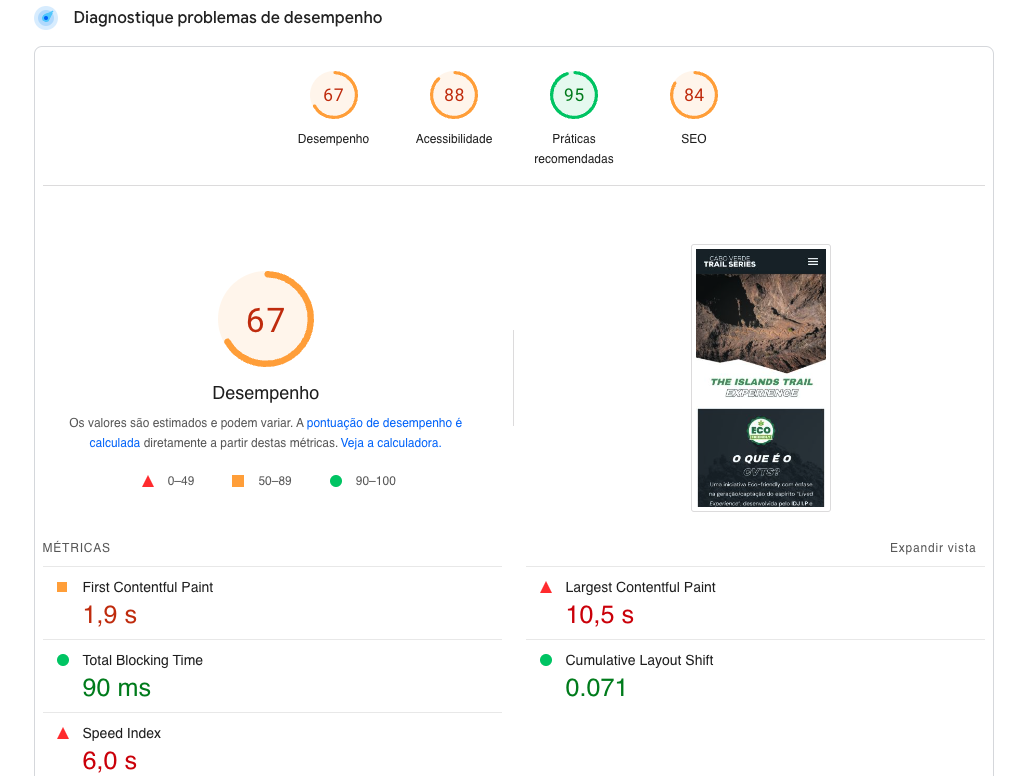
Task: Open the 'pontuação de desempenho é calculada' link
Action: tap(384, 423)
